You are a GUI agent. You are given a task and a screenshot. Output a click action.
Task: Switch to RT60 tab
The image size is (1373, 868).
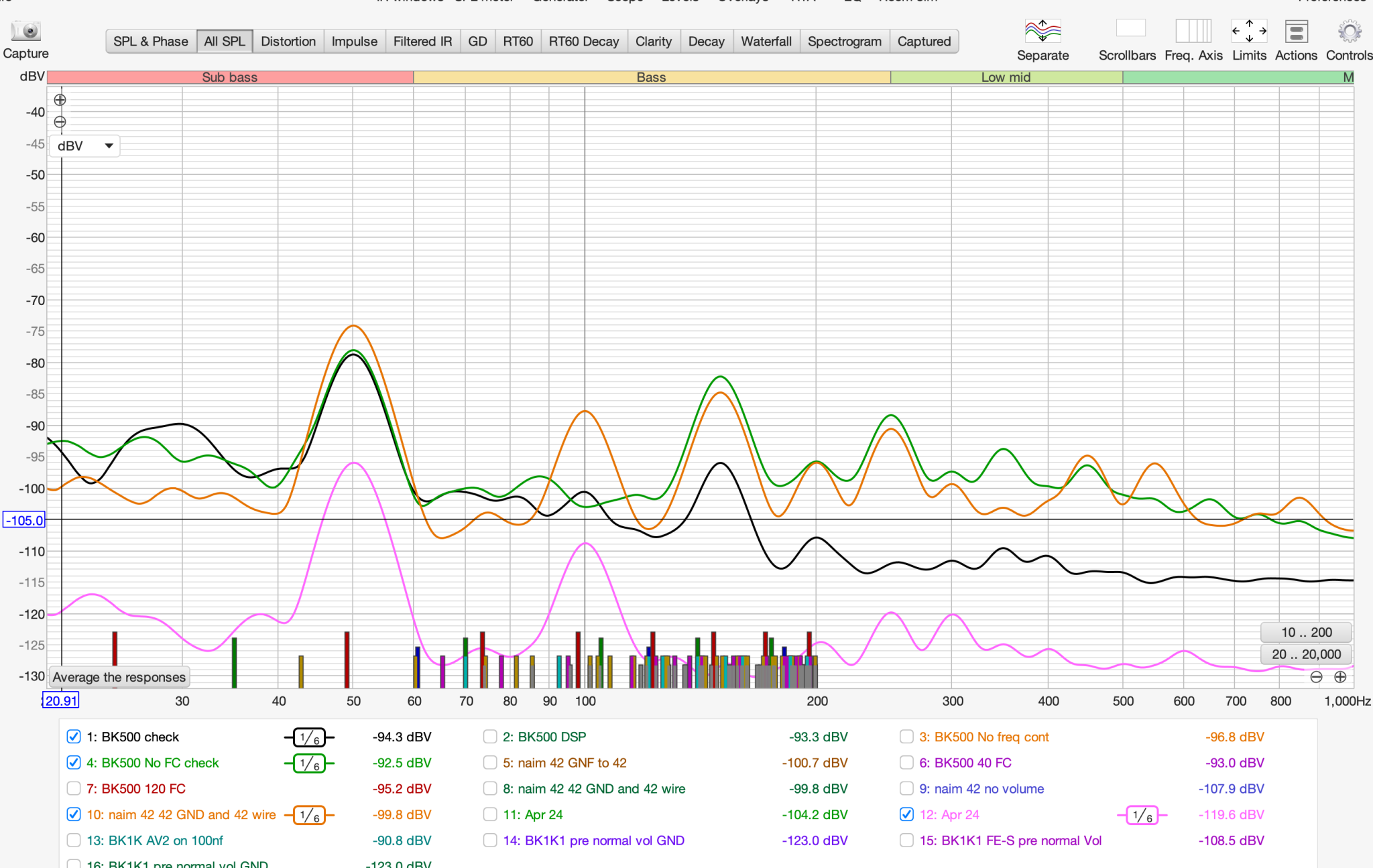click(518, 42)
